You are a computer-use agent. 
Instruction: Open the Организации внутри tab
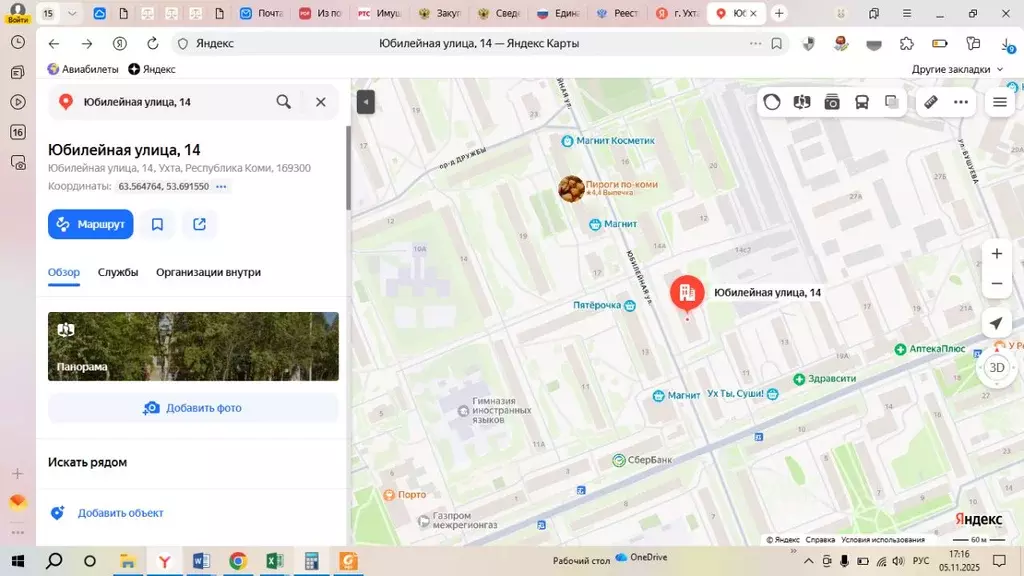tap(208, 272)
